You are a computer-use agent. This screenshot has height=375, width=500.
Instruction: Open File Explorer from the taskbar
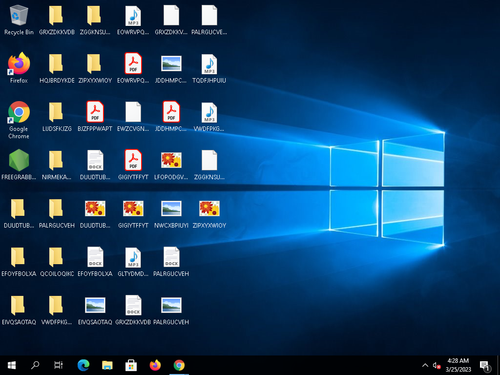point(107,365)
